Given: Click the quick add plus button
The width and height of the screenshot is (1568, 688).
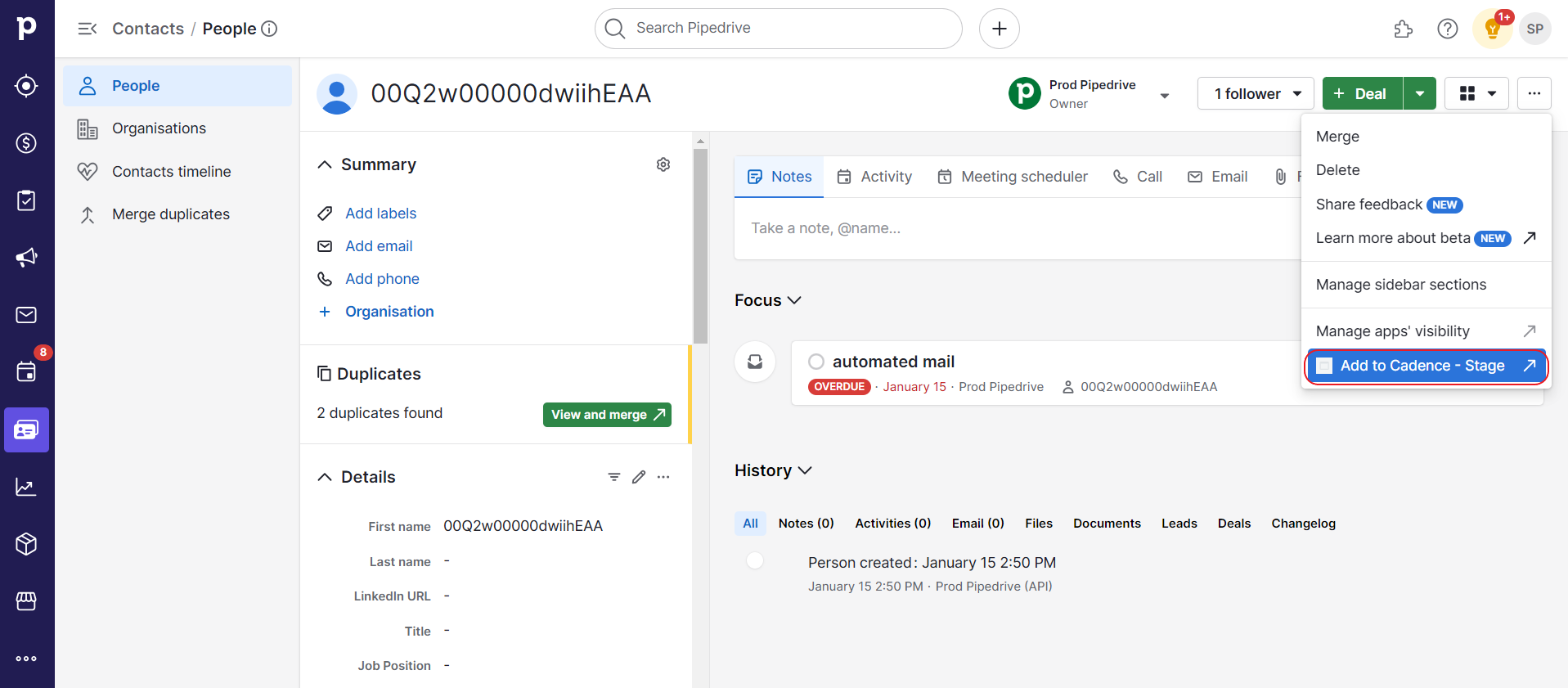Looking at the screenshot, I should [1000, 29].
